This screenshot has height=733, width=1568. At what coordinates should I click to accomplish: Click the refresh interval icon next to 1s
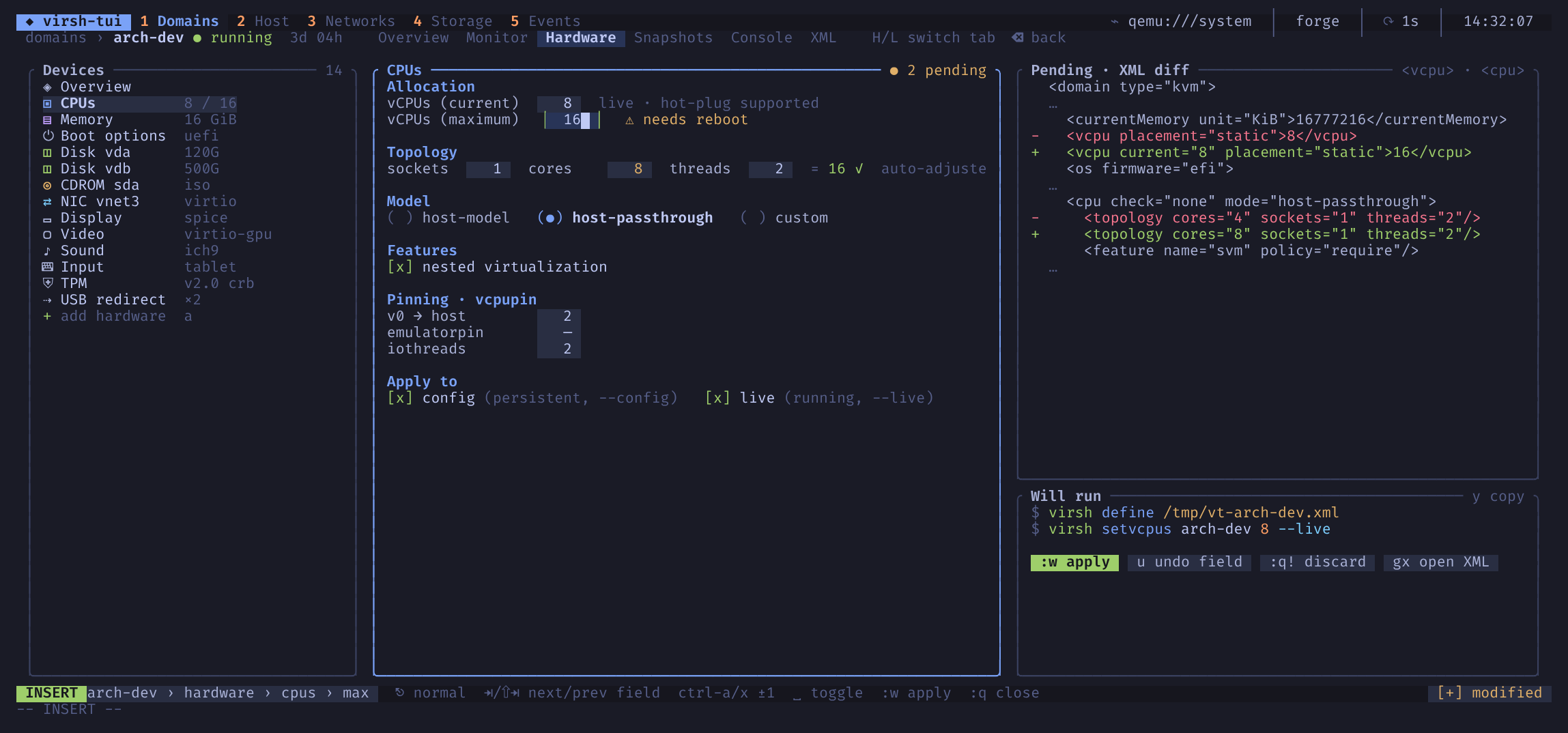[1388, 21]
